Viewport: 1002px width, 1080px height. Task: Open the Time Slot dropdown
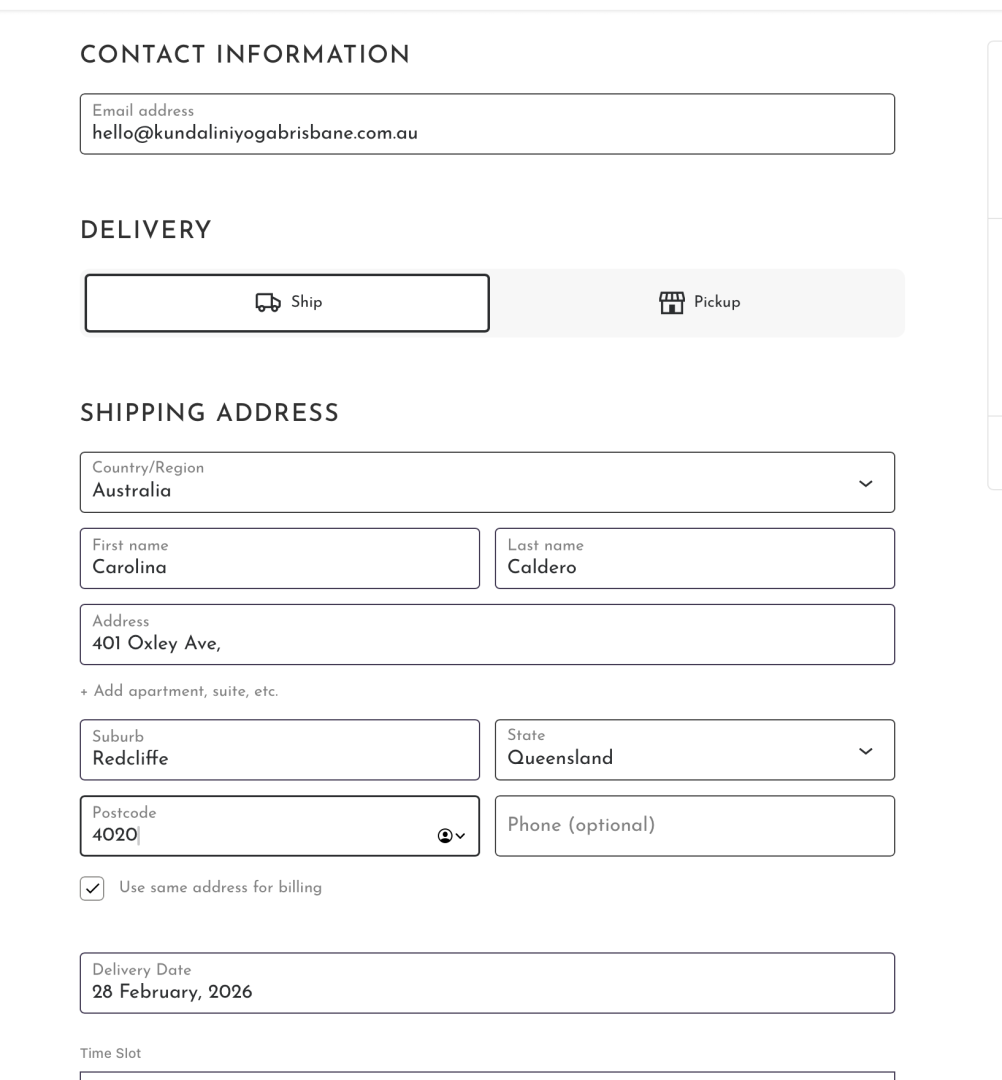coord(487,1075)
